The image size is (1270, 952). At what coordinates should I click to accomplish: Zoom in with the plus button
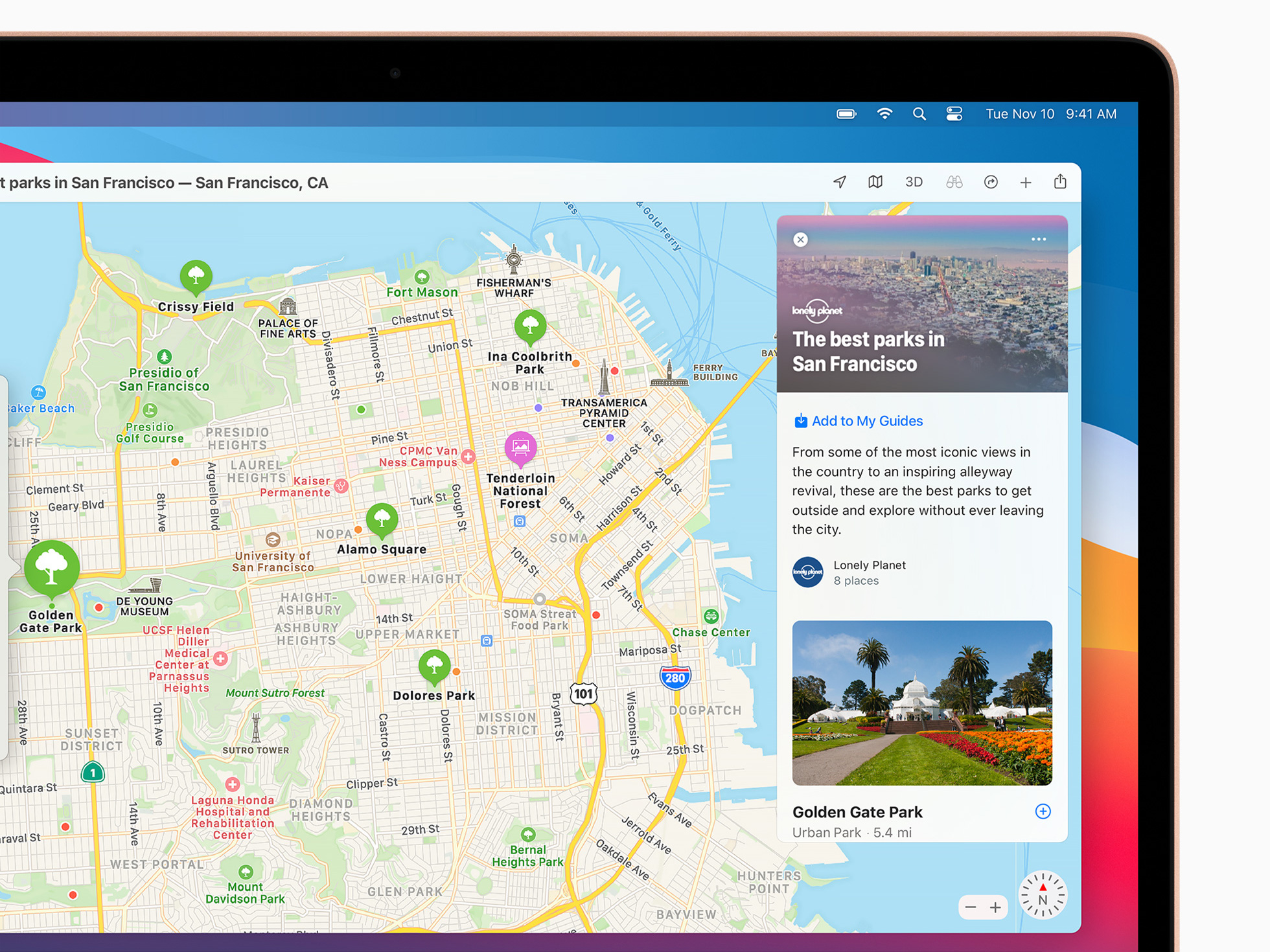click(x=996, y=907)
